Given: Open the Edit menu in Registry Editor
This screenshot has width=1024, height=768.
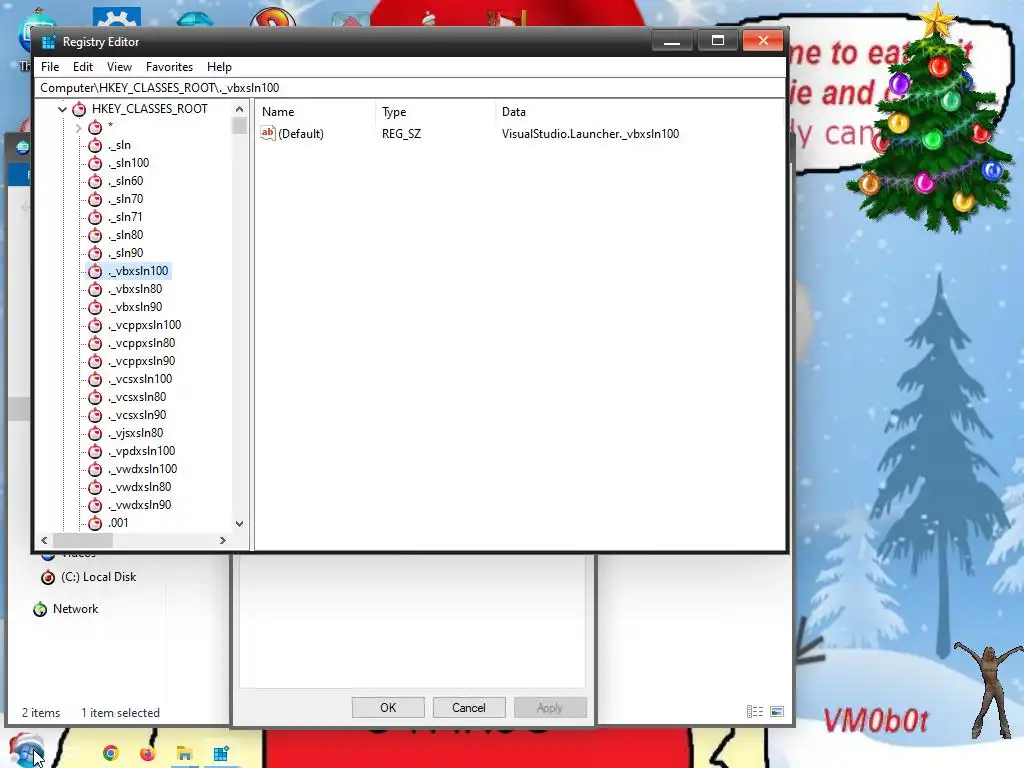Looking at the screenshot, I should pyautogui.click(x=82, y=67).
